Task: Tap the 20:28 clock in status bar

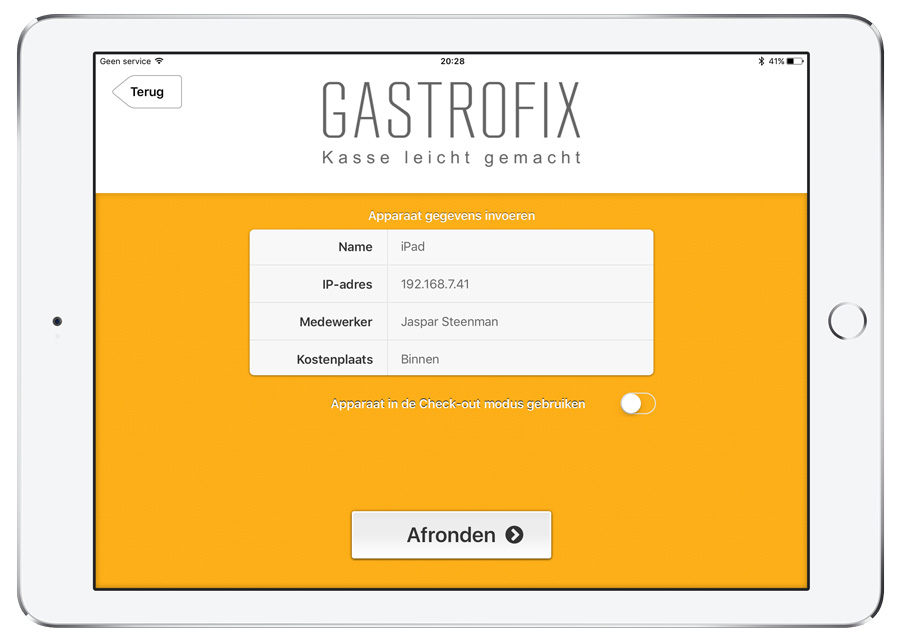Action: [452, 62]
